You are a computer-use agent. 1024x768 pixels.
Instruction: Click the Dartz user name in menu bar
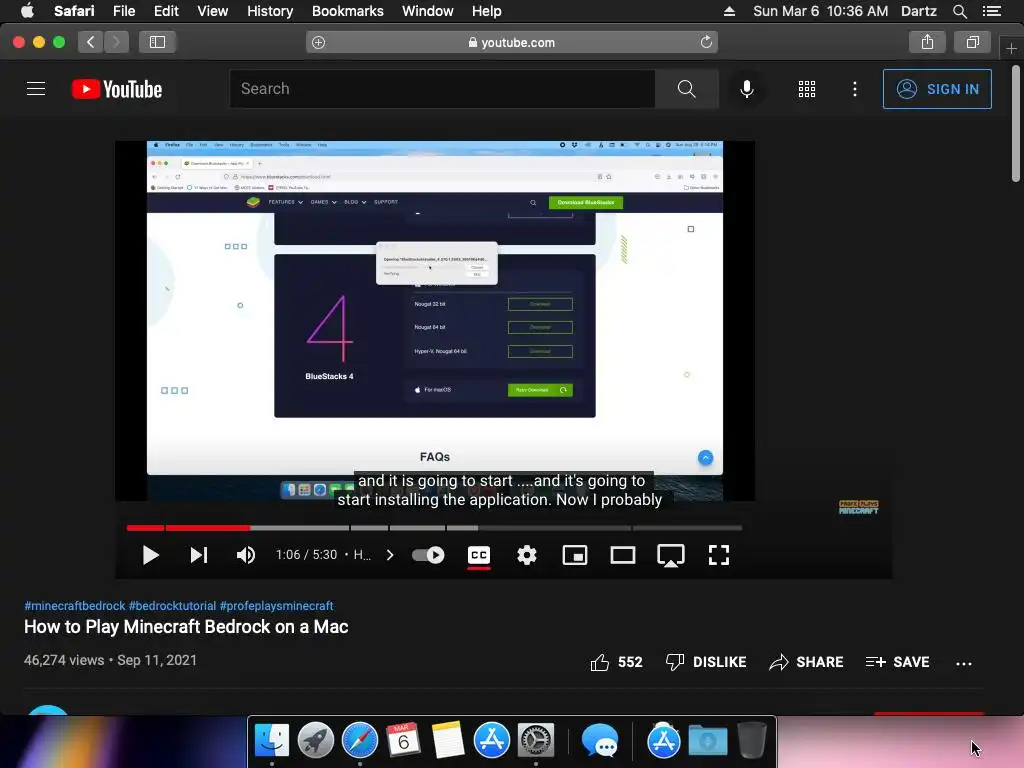(x=918, y=11)
